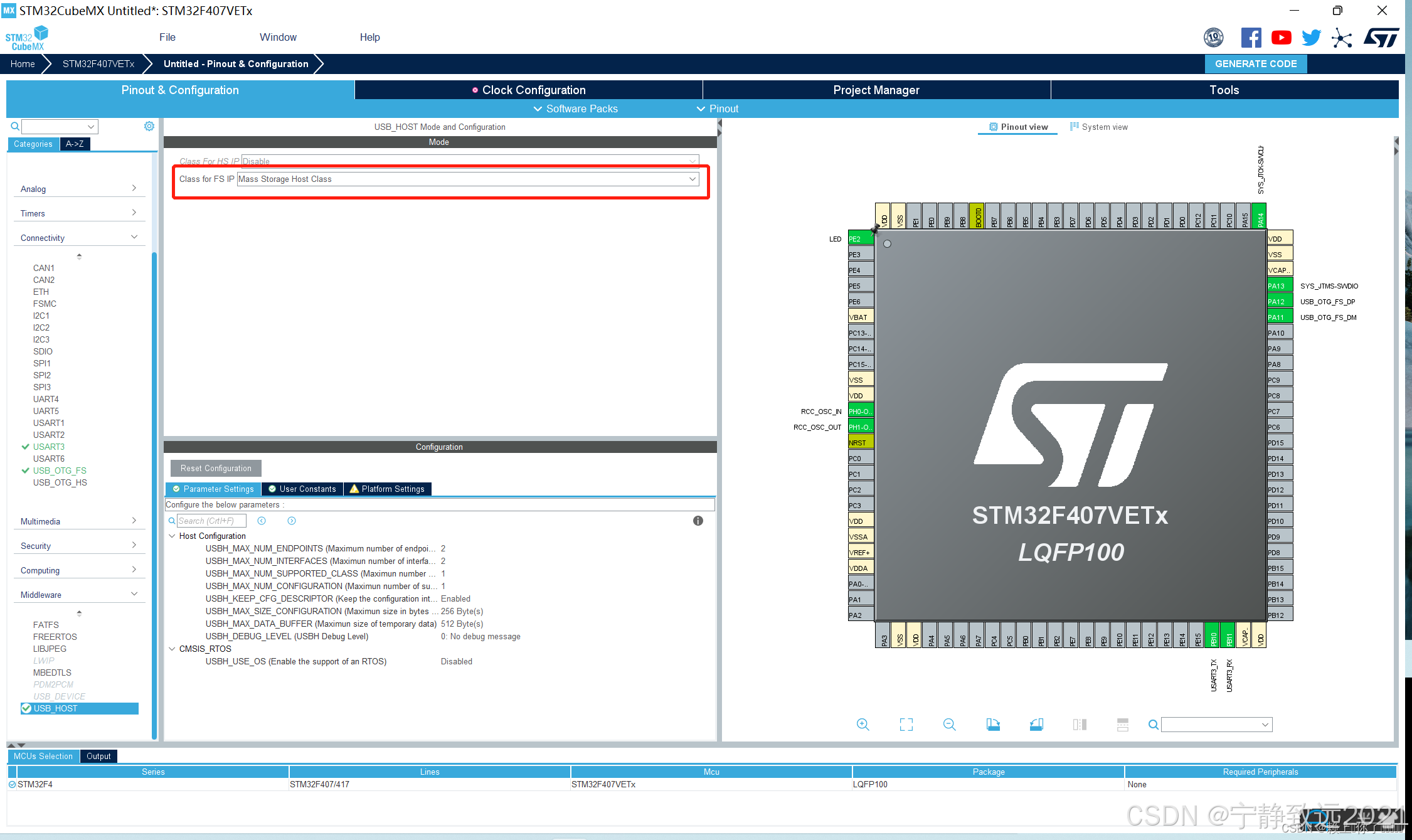Viewport: 1412px width, 840px height.
Task: Collapse the Middleware category
Action: [x=79, y=595]
